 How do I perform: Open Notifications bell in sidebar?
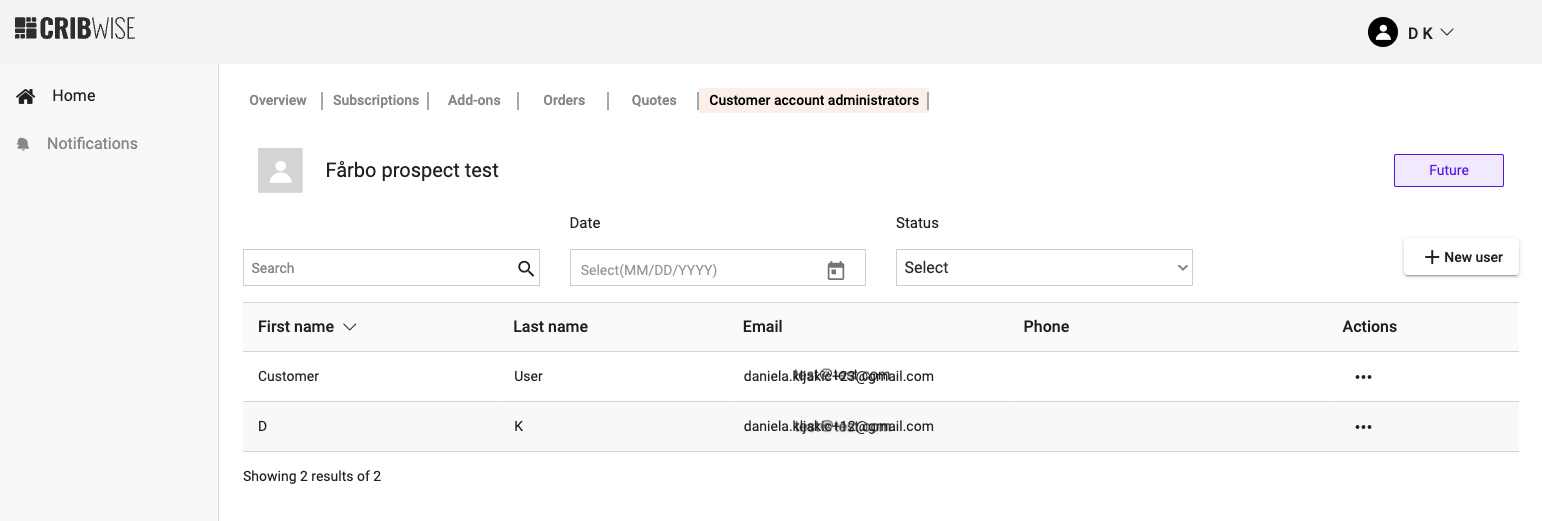[24, 144]
